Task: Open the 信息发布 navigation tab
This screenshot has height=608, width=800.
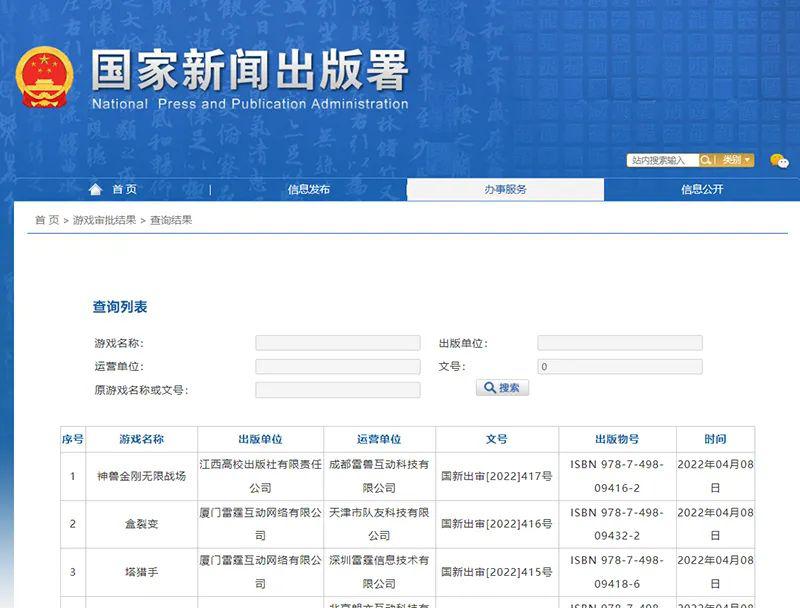Action: pyautogui.click(x=309, y=190)
